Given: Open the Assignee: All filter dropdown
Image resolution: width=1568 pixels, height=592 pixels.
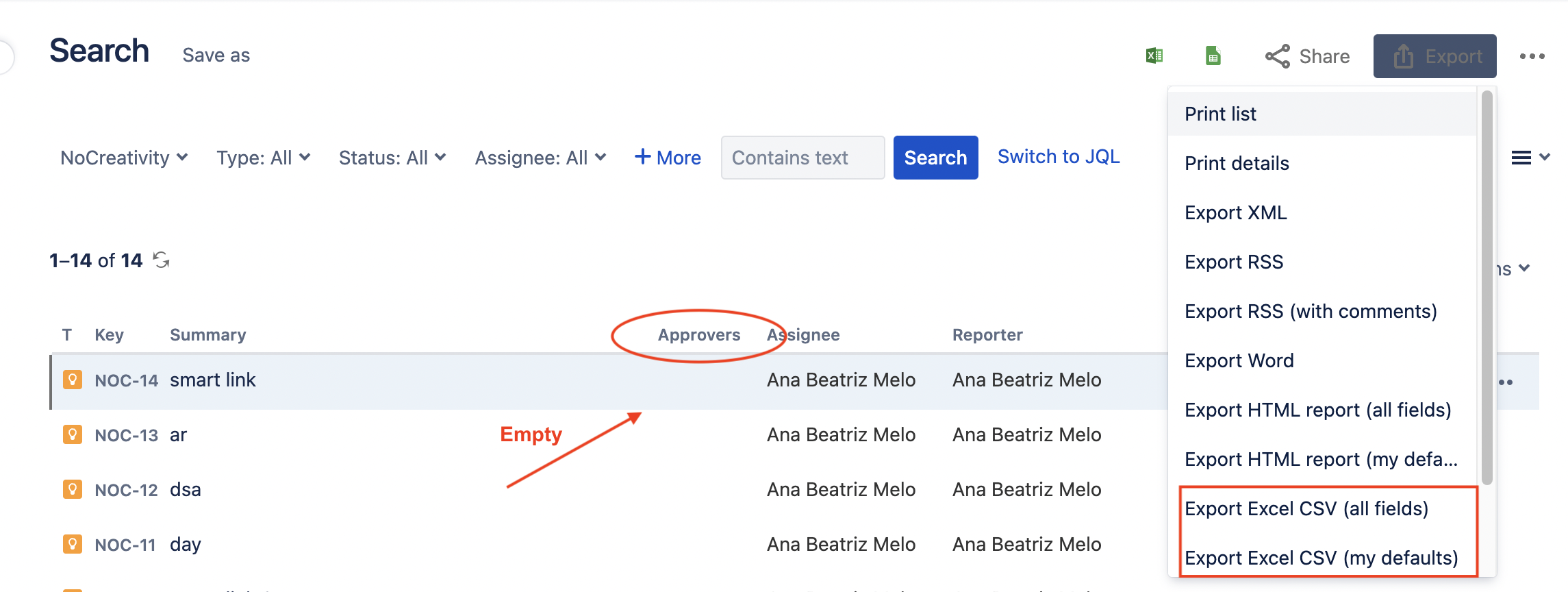Looking at the screenshot, I should pos(540,158).
